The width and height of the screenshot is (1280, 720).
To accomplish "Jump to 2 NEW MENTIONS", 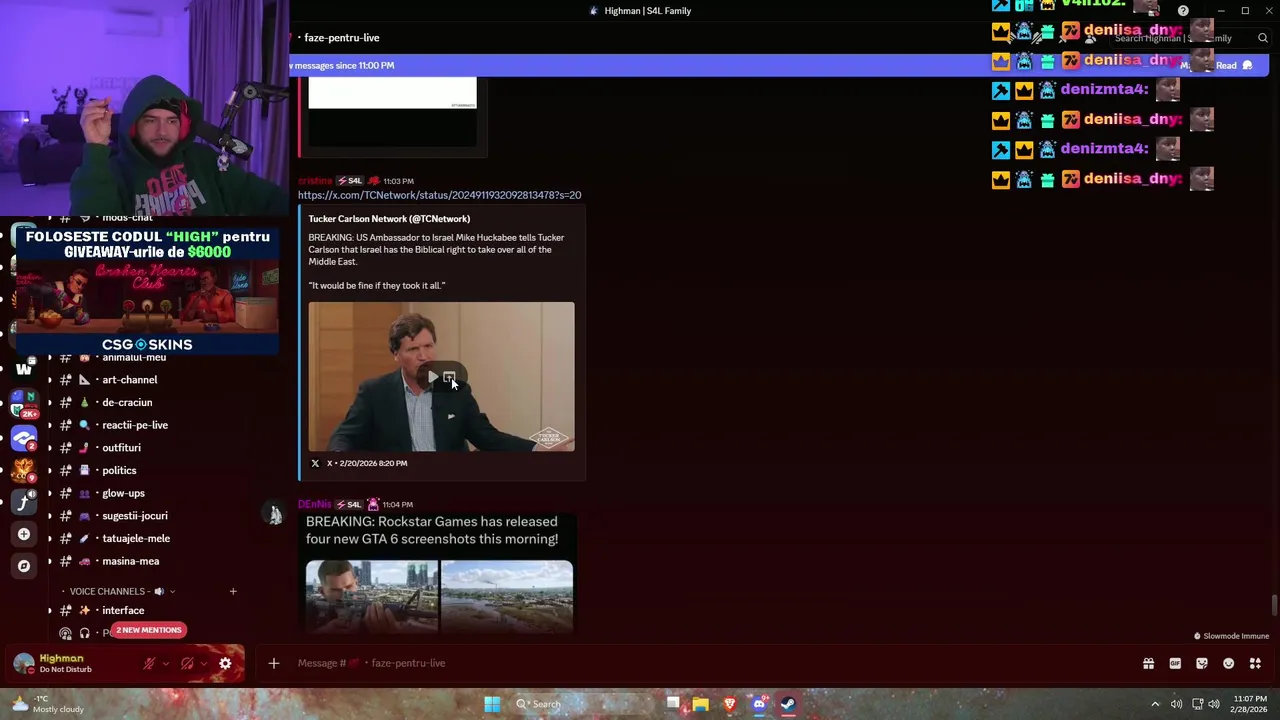I will [148, 630].
